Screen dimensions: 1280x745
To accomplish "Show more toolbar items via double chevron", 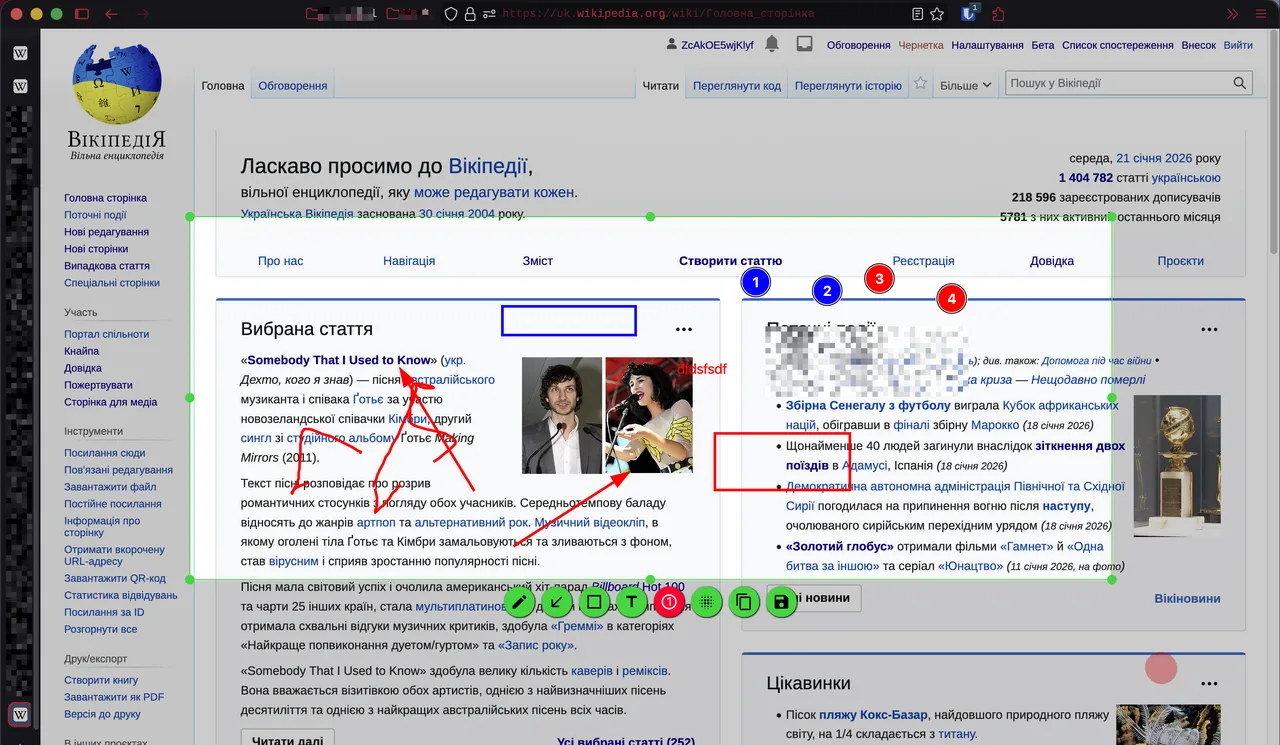I will (x=1233, y=14).
